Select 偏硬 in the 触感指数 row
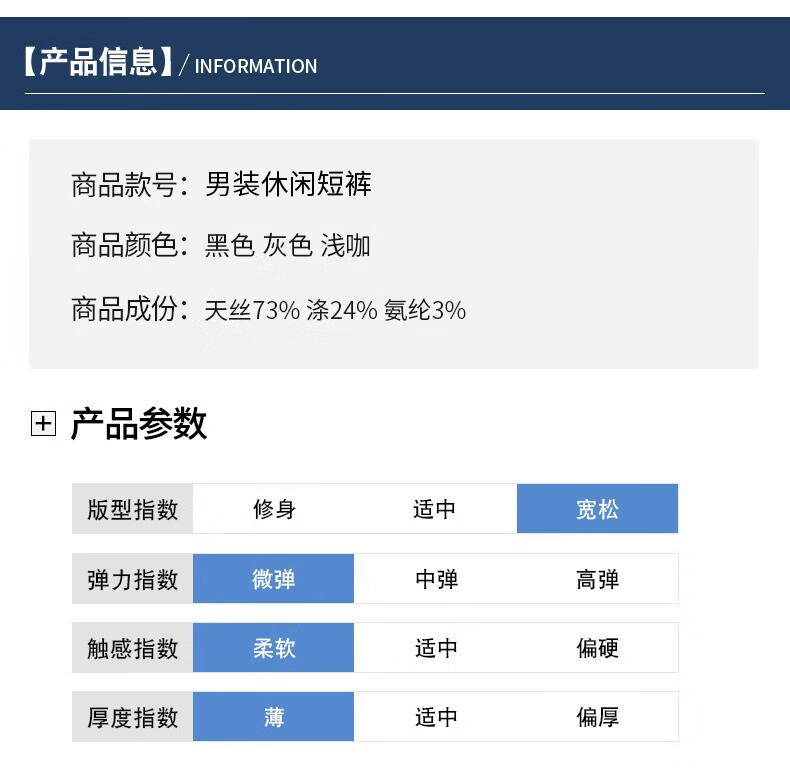790x777 pixels. coord(598,648)
